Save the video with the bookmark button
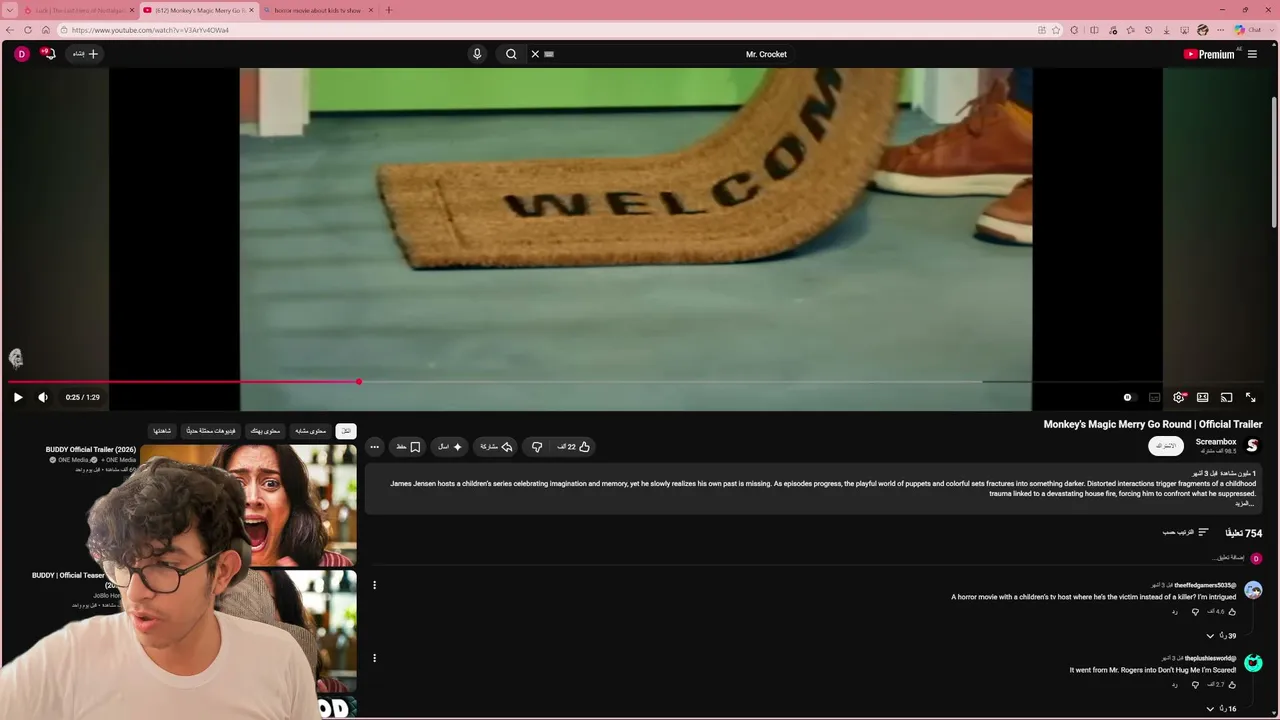The width and height of the screenshot is (1280, 720). point(408,447)
